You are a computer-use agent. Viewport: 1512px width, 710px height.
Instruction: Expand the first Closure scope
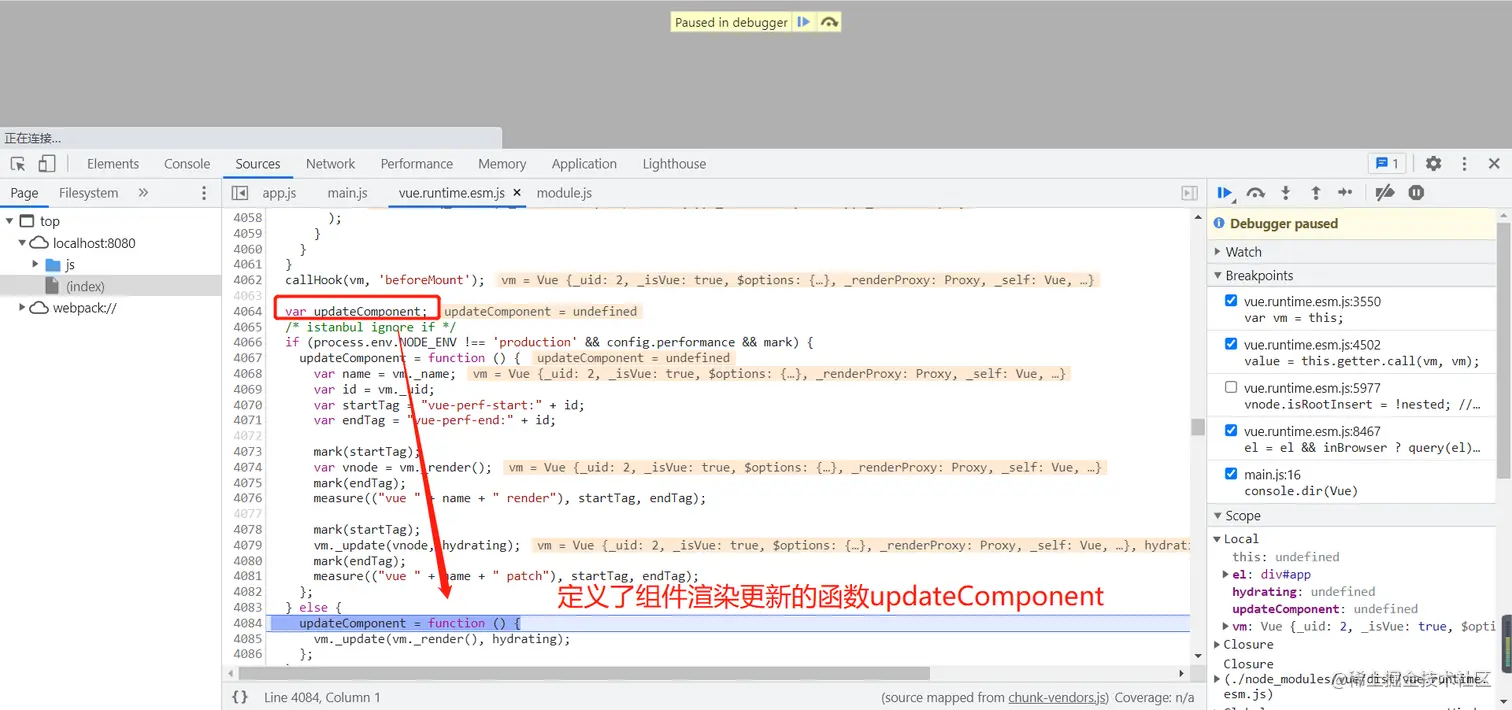point(1218,645)
